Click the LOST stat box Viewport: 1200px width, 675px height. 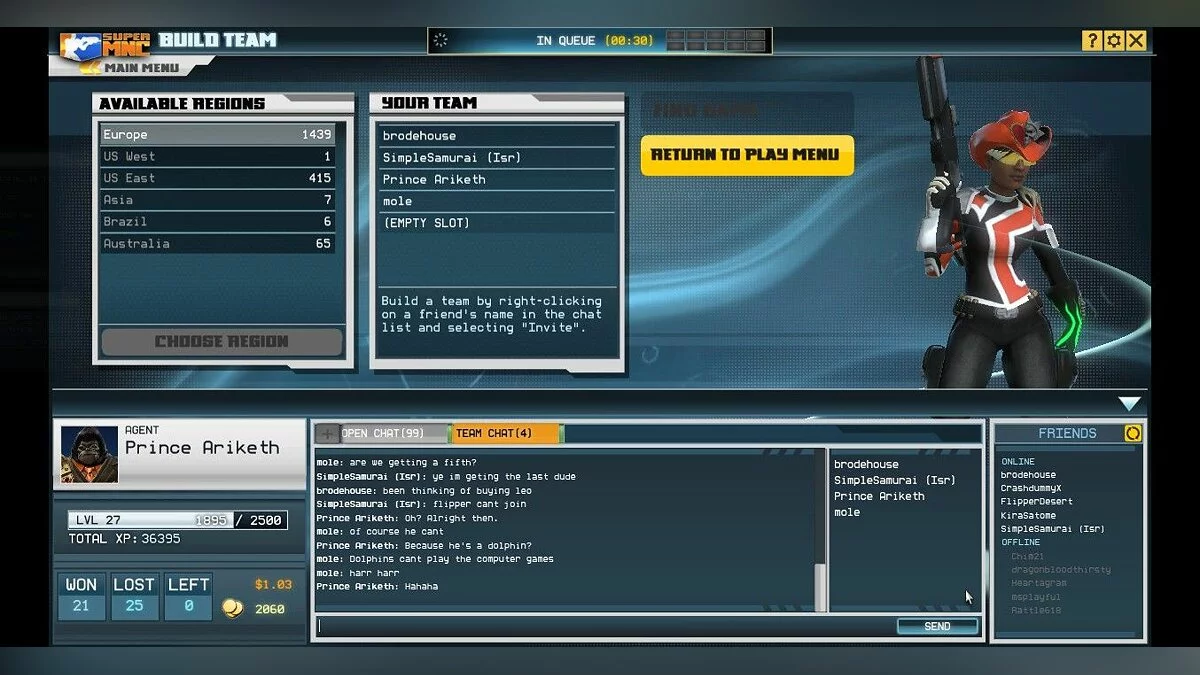pyautogui.click(x=134, y=596)
